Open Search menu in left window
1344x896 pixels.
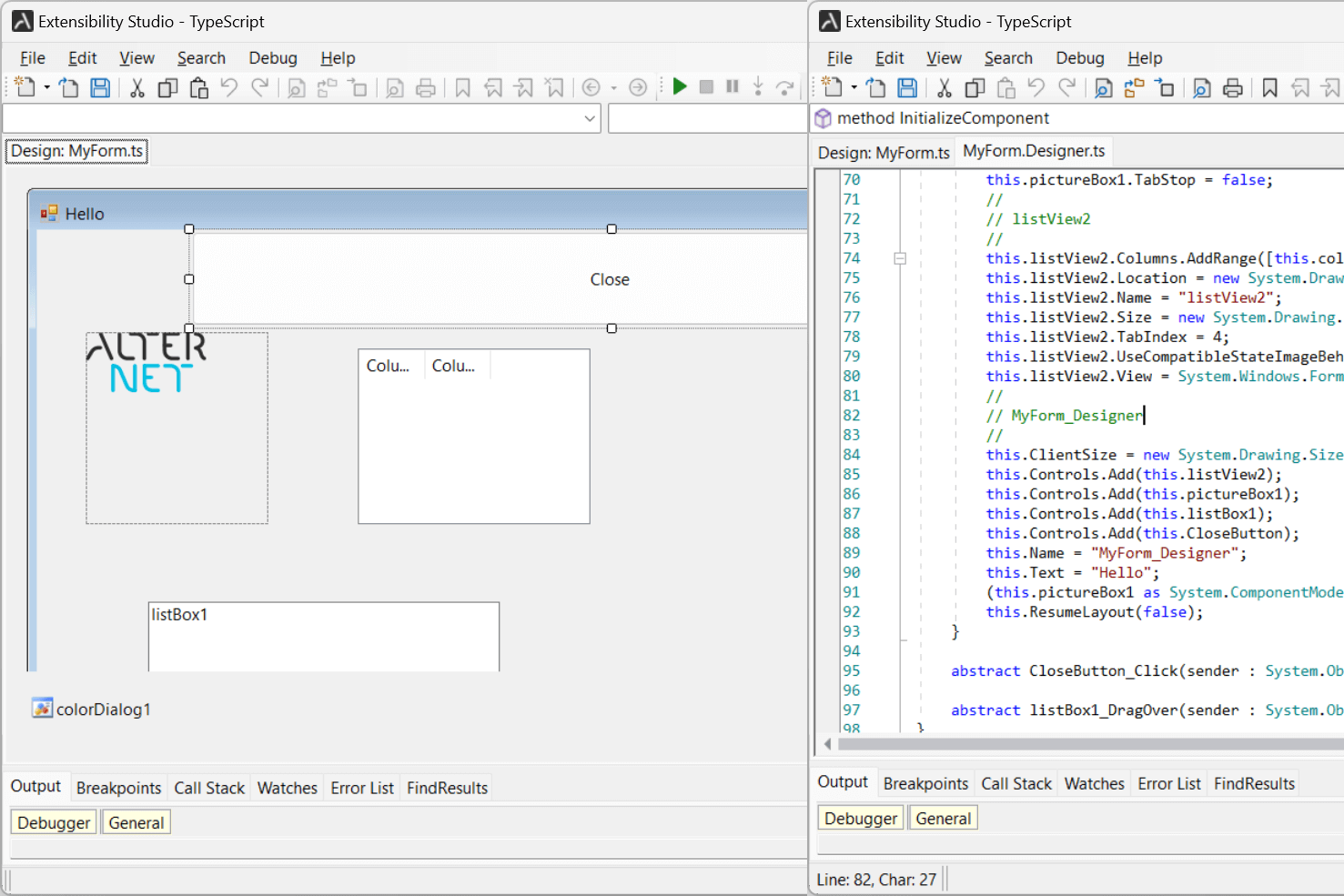coord(201,58)
